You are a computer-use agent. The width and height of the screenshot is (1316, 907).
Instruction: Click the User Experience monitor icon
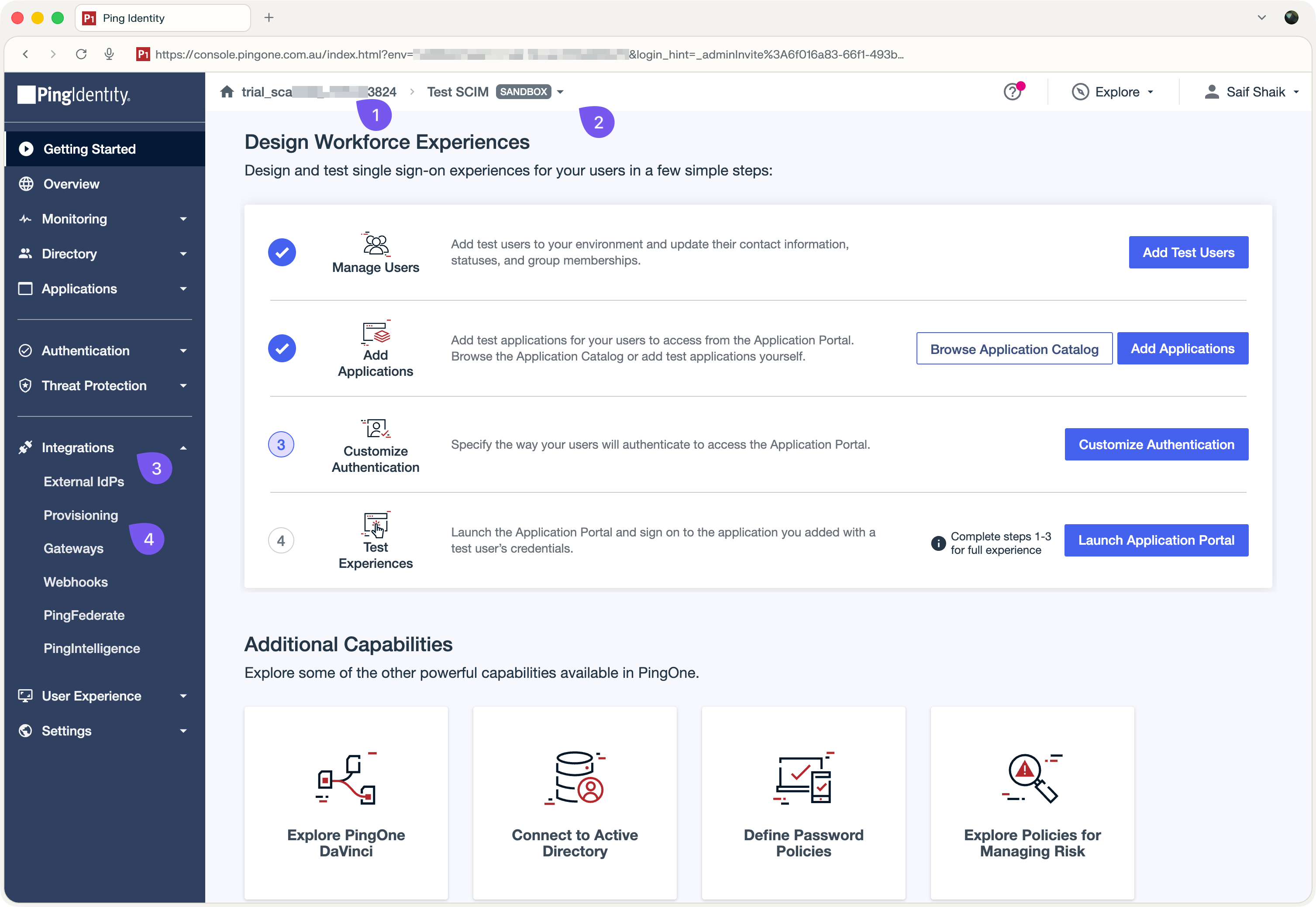click(26, 696)
